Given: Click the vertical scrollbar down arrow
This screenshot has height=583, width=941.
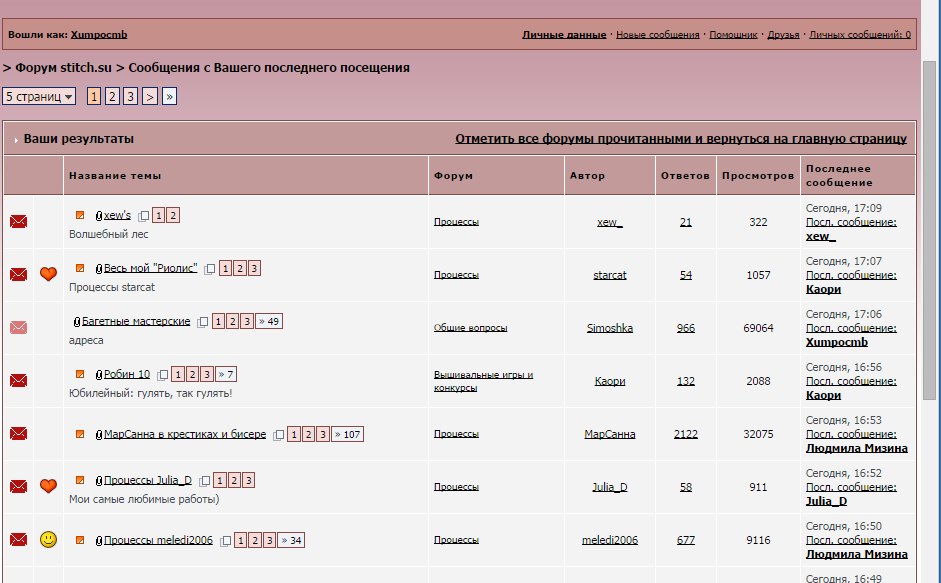Looking at the screenshot, I should (x=931, y=573).
